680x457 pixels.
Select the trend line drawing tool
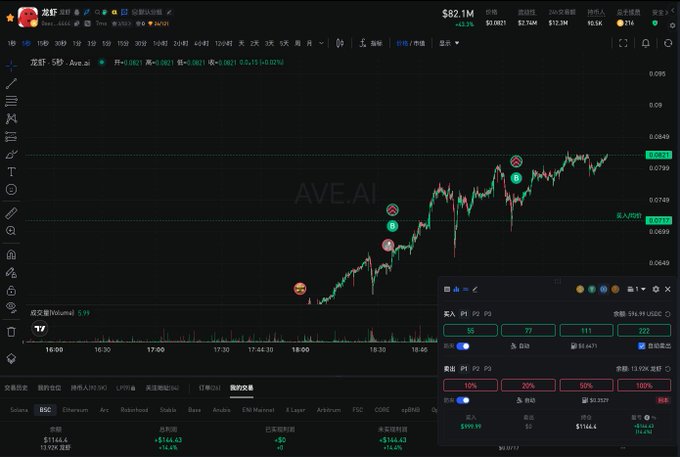tap(11, 83)
